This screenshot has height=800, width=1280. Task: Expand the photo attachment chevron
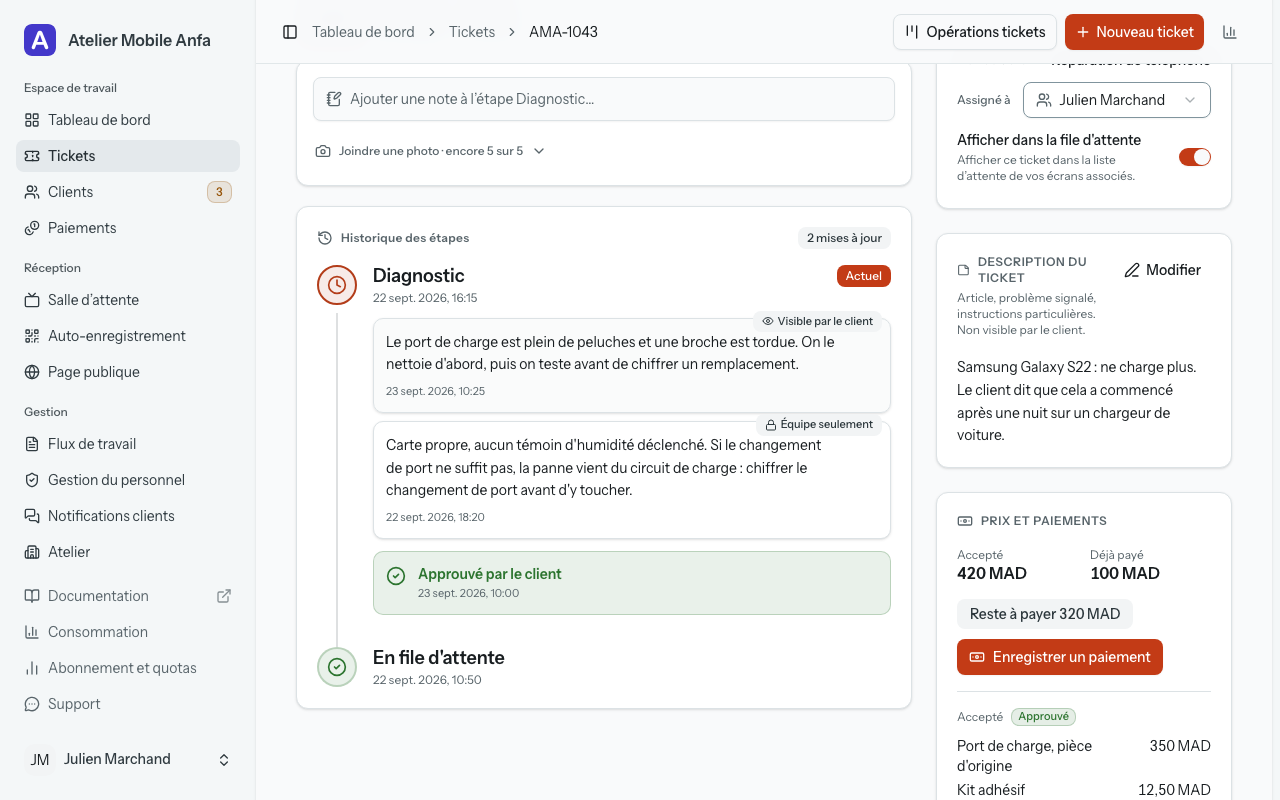click(539, 151)
